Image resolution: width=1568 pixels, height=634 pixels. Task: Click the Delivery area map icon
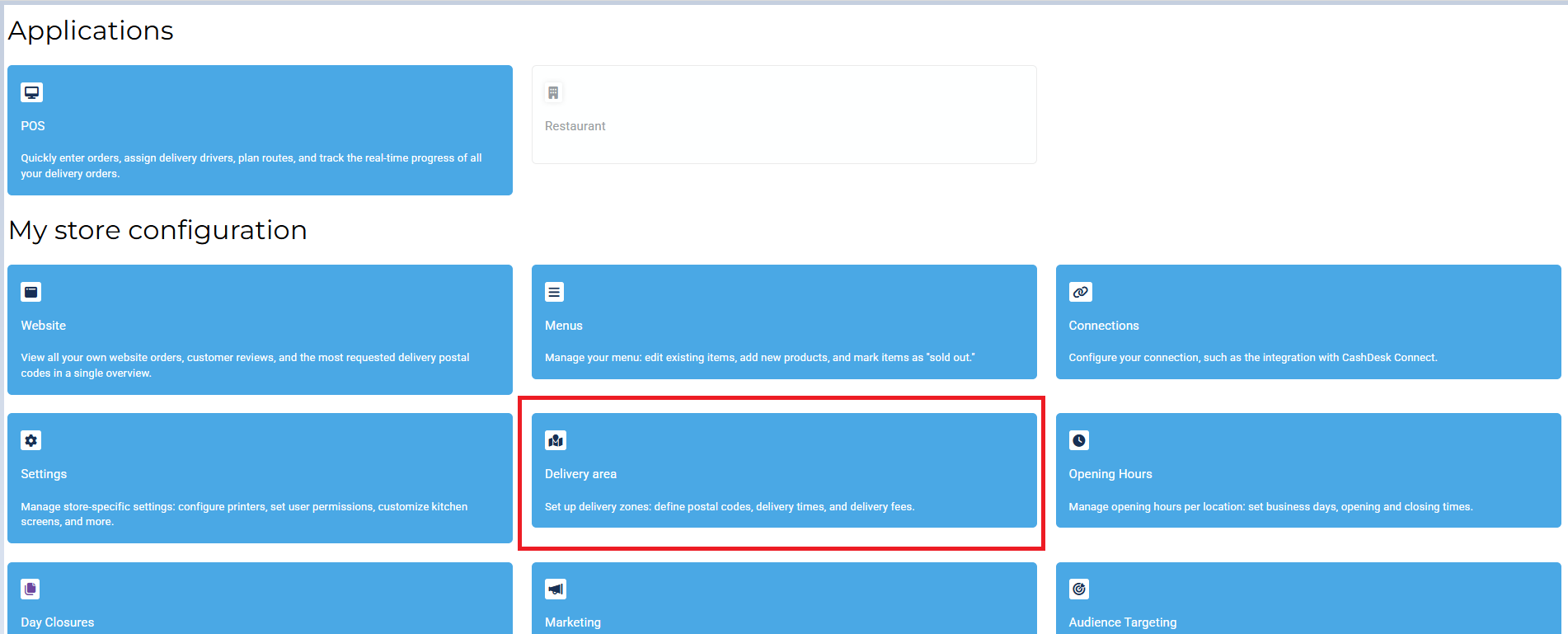(x=556, y=440)
